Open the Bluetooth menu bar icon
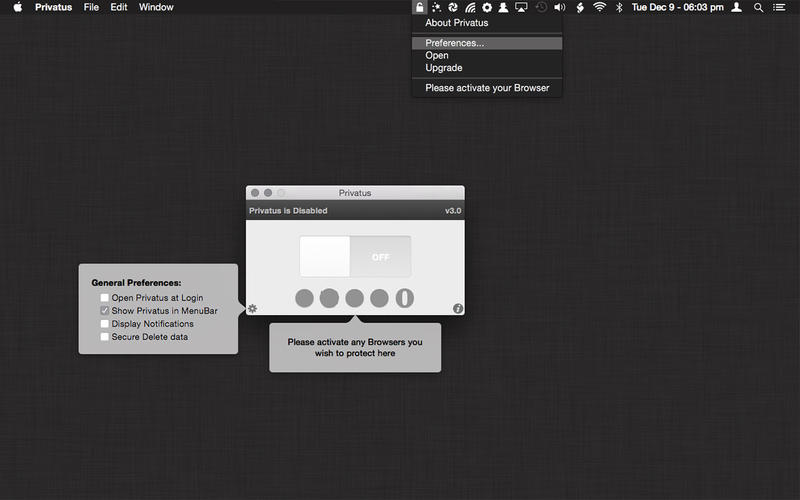The image size is (800, 500). click(619, 7)
